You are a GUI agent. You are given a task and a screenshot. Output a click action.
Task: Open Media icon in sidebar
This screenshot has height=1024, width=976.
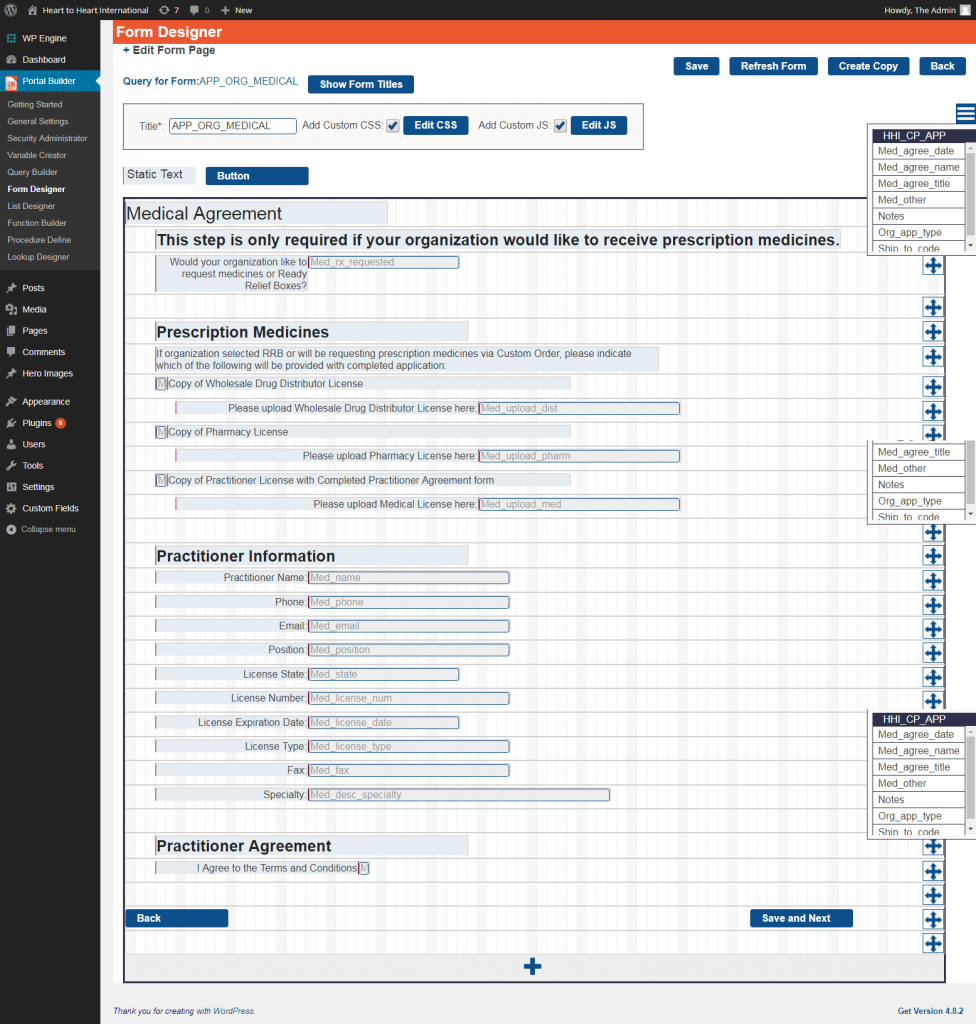pyautogui.click(x=11, y=310)
